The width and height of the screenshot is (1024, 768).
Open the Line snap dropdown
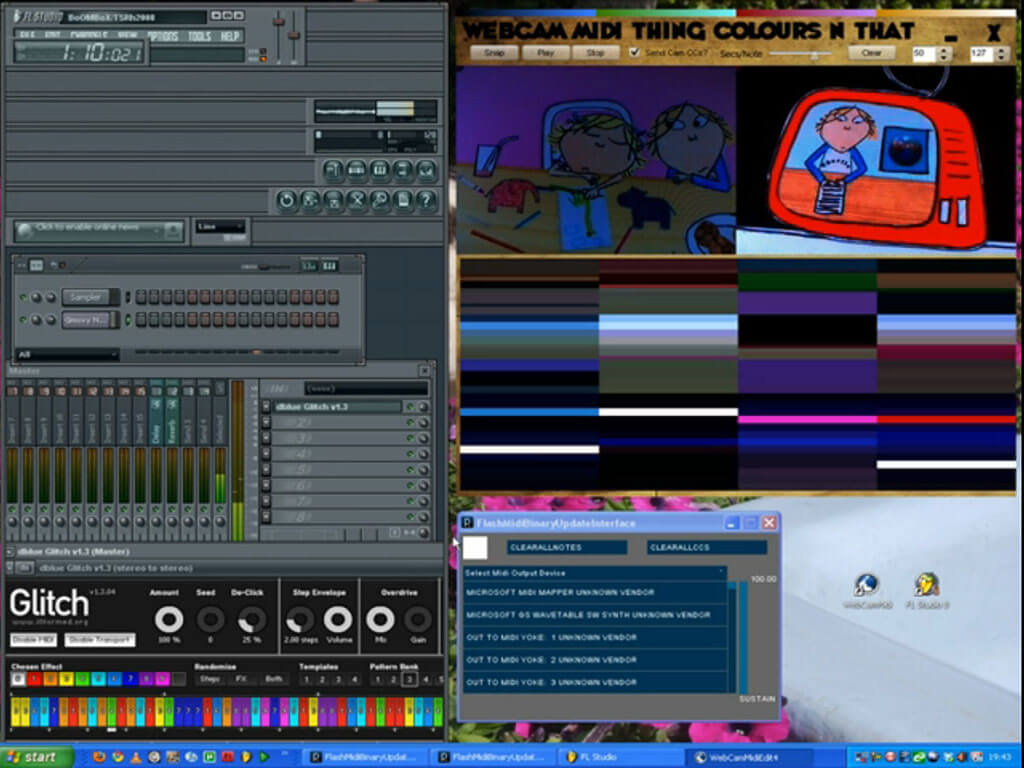click(x=220, y=228)
